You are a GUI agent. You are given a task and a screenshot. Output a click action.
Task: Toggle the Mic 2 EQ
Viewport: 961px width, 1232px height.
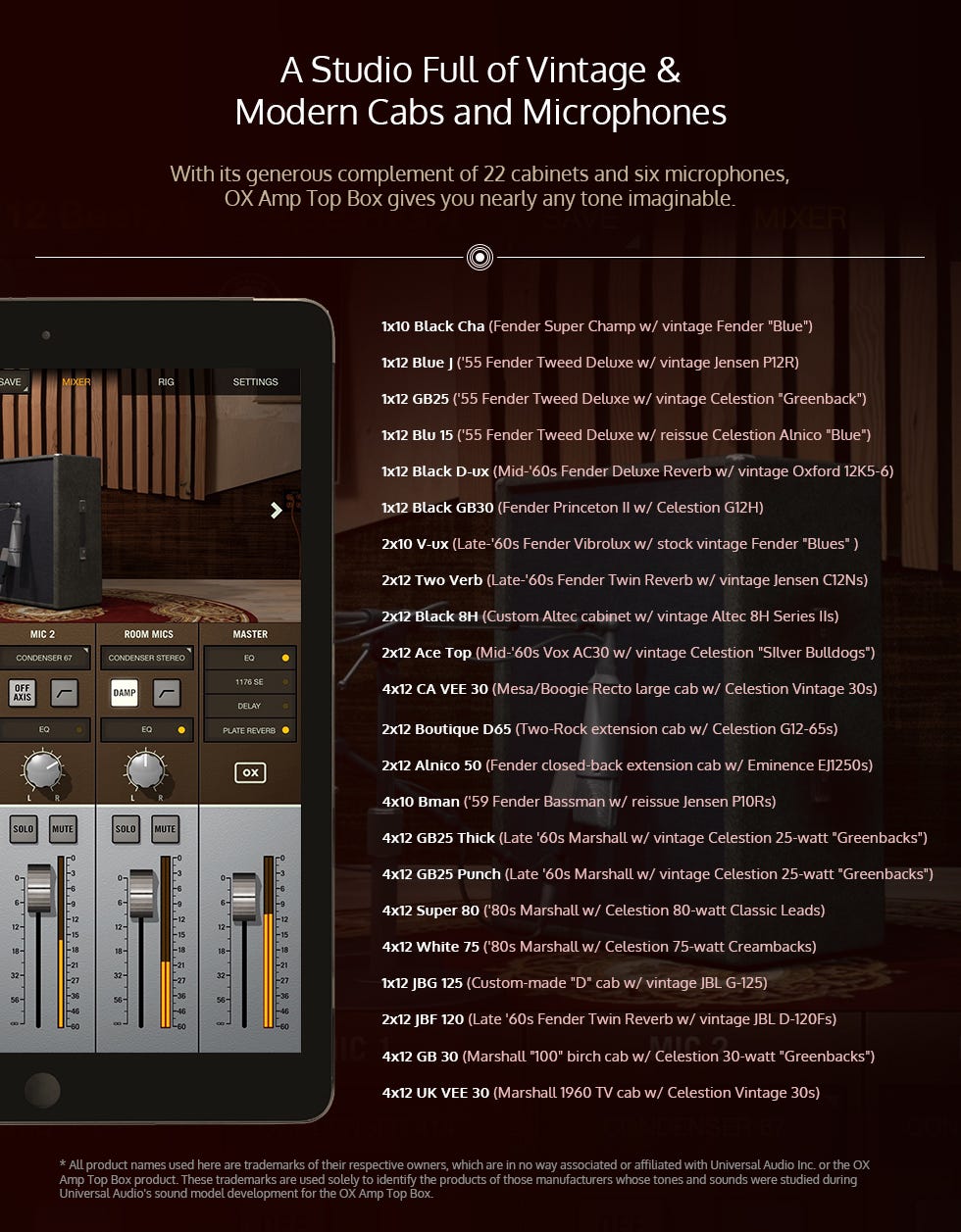(45, 729)
